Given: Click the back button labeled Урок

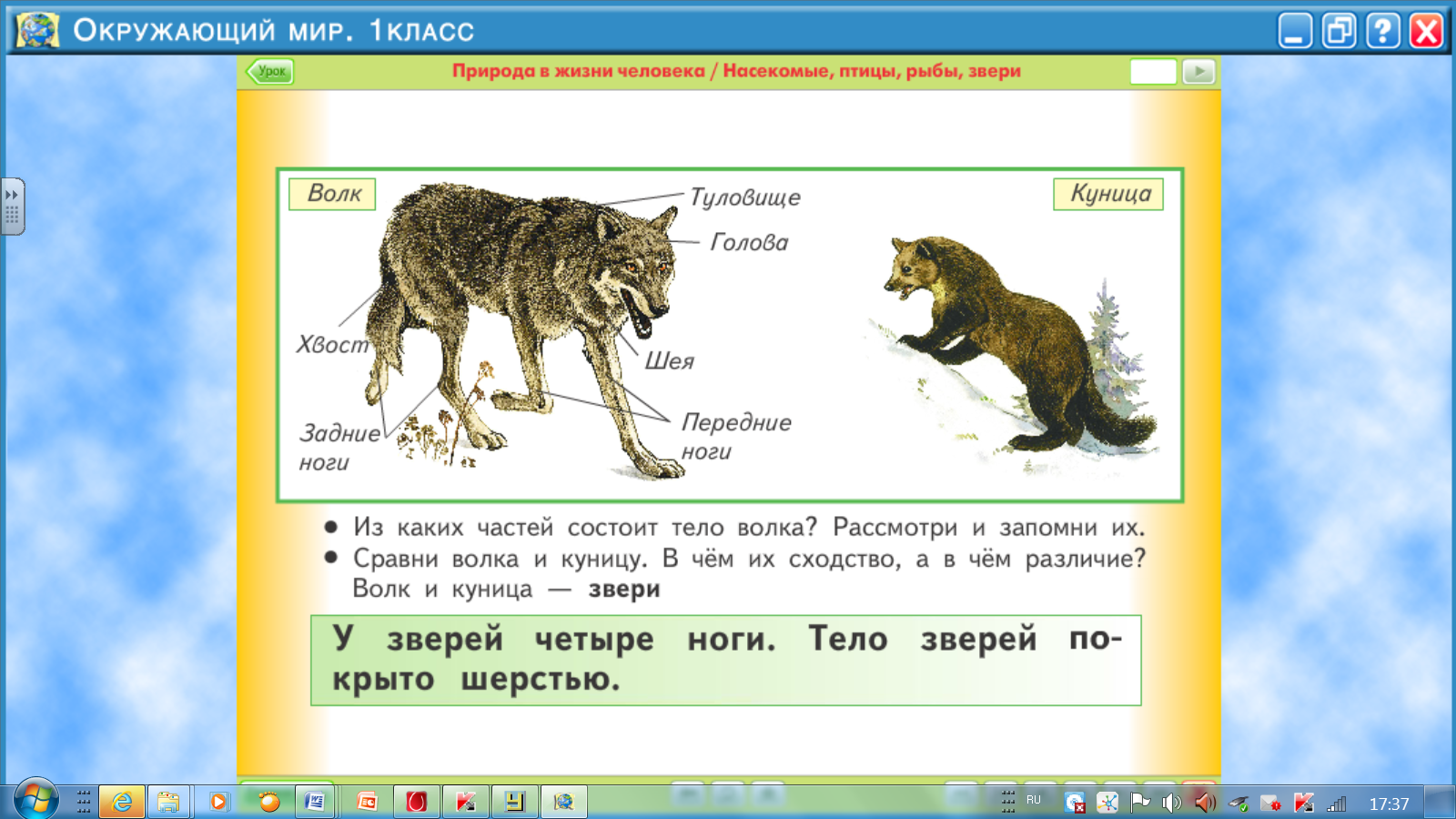Looking at the screenshot, I should (x=269, y=71).
